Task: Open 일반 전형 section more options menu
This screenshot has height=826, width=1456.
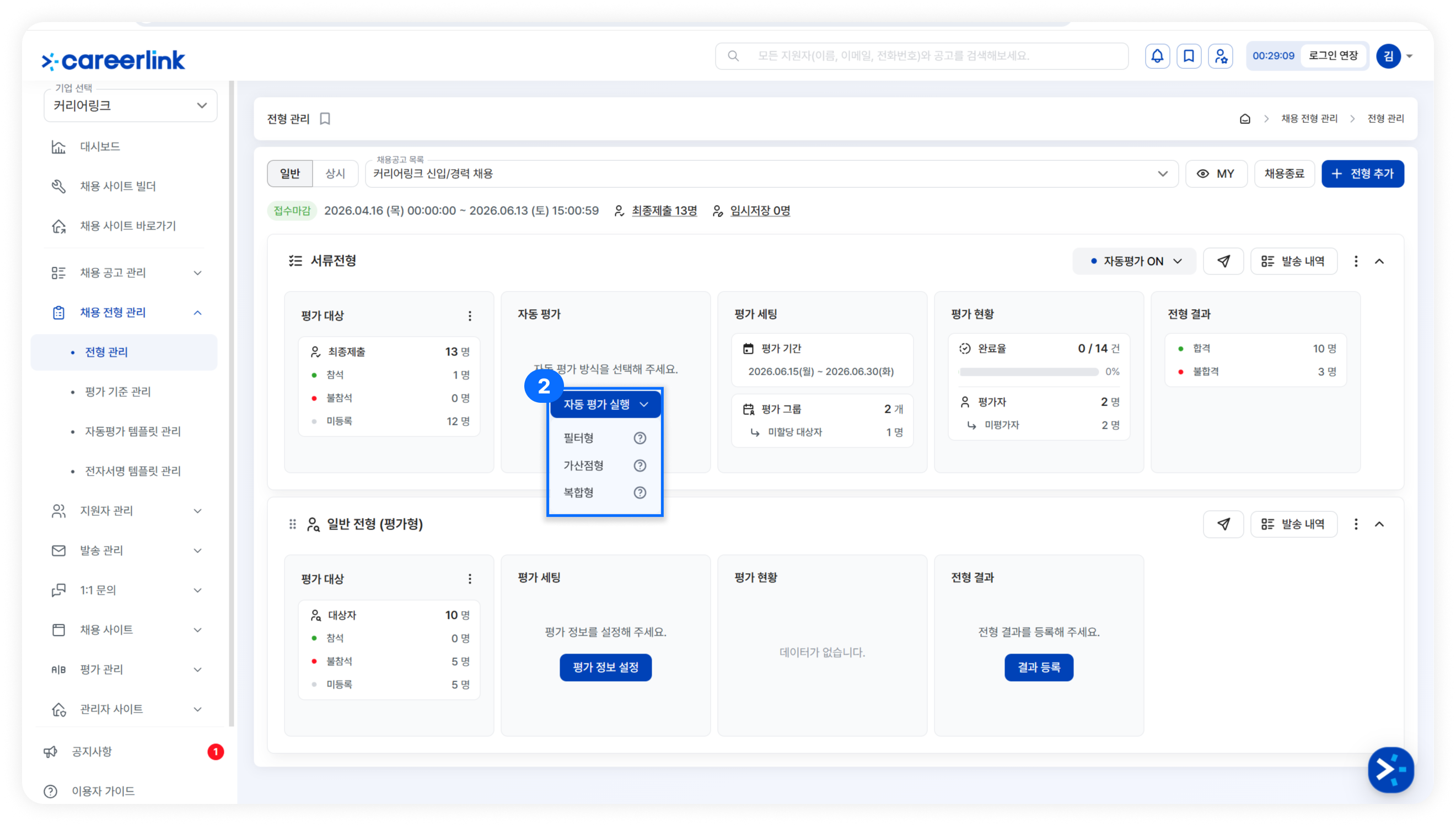Action: click(x=1356, y=524)
